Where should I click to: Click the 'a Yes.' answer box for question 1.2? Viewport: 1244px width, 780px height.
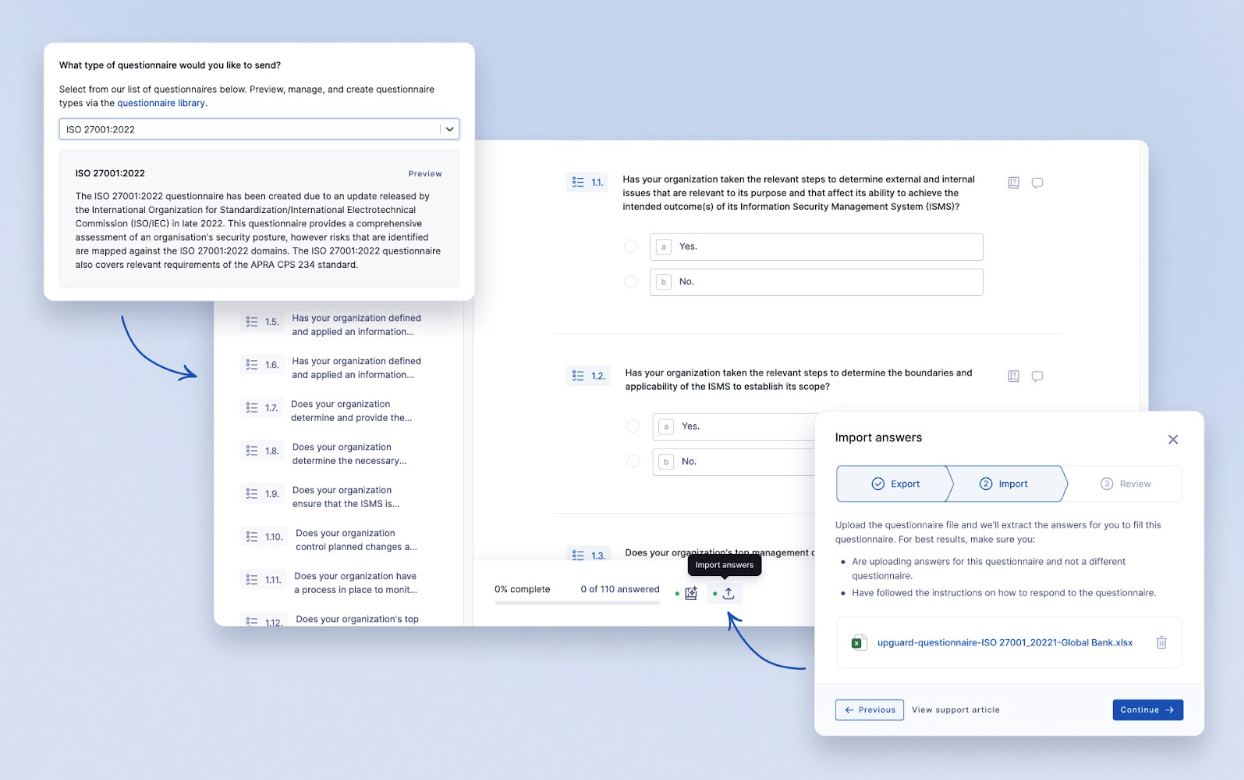(x=735, y=427)
